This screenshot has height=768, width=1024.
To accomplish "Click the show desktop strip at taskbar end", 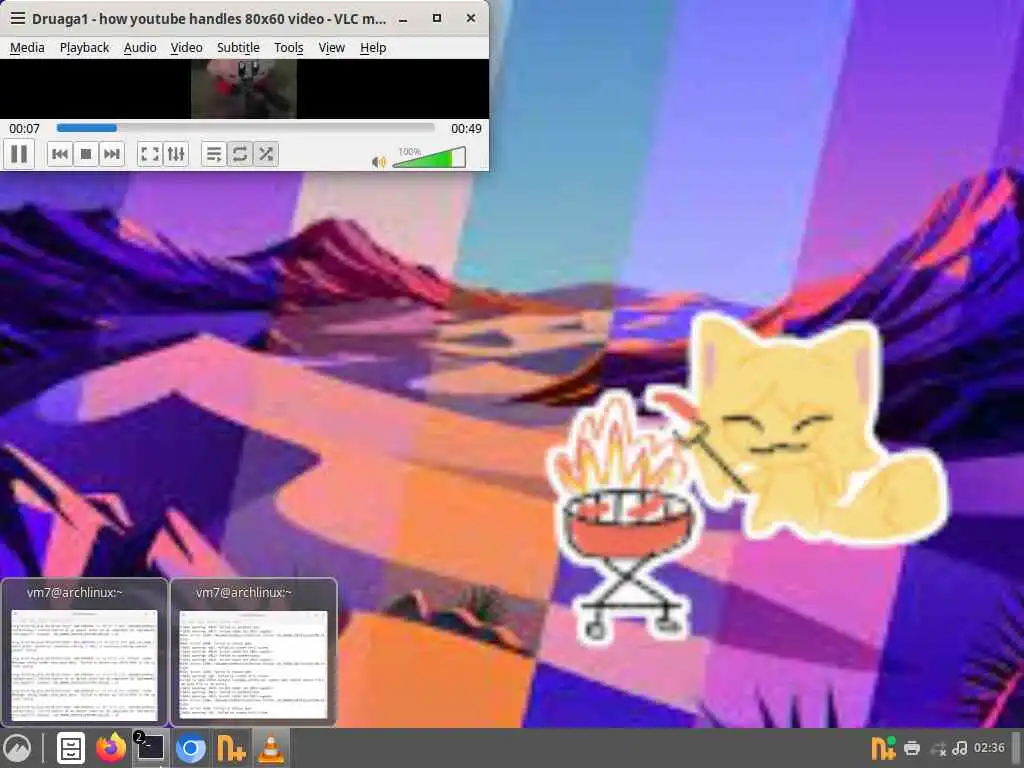I will point(1017,748).
